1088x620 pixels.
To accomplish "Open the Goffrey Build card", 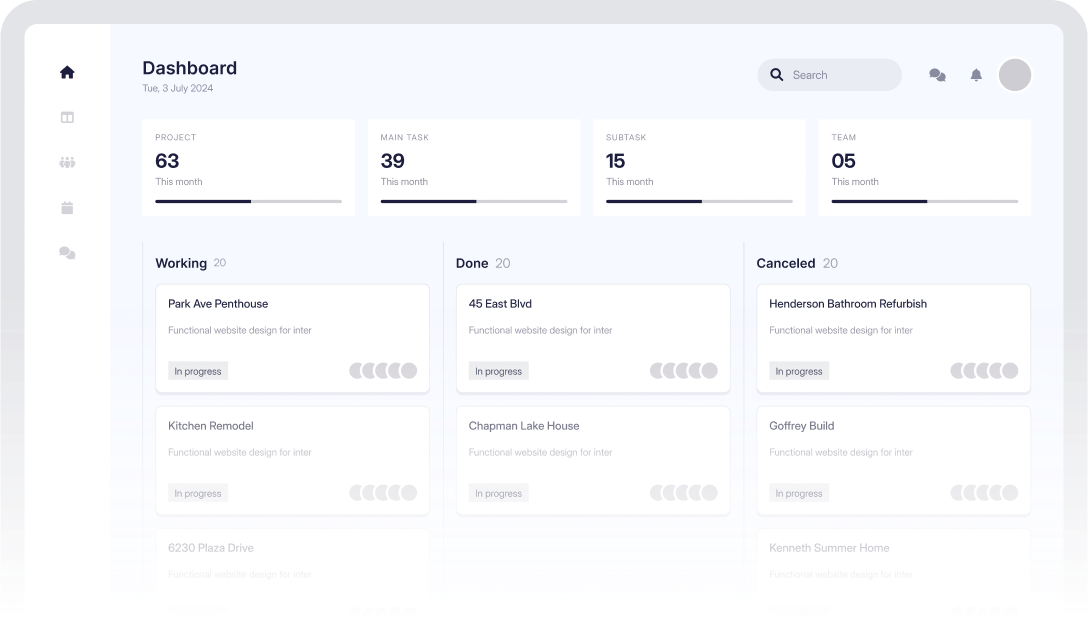I will coord(894,460).
